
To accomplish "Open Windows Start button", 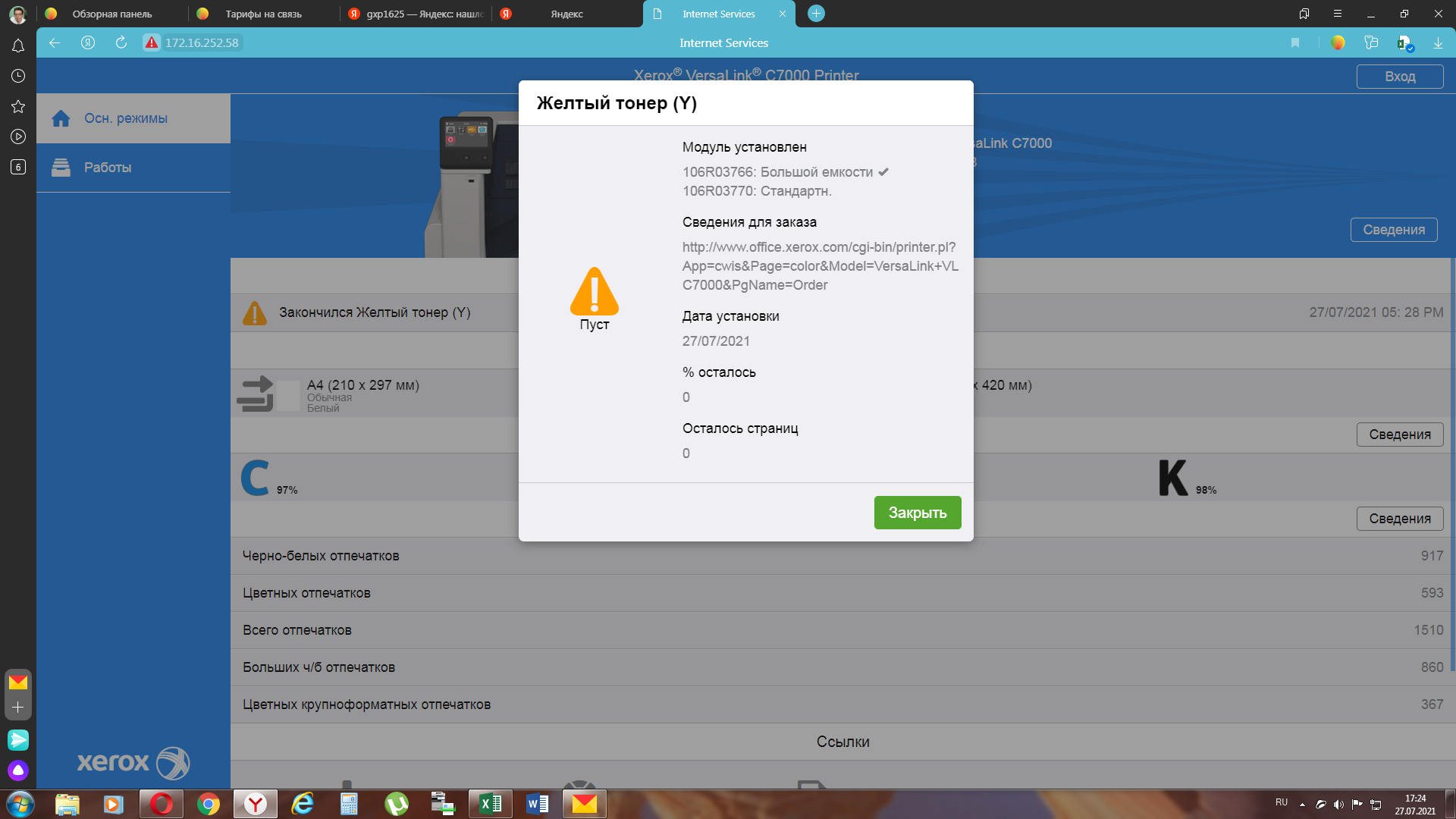I will (x=20, y=804).
